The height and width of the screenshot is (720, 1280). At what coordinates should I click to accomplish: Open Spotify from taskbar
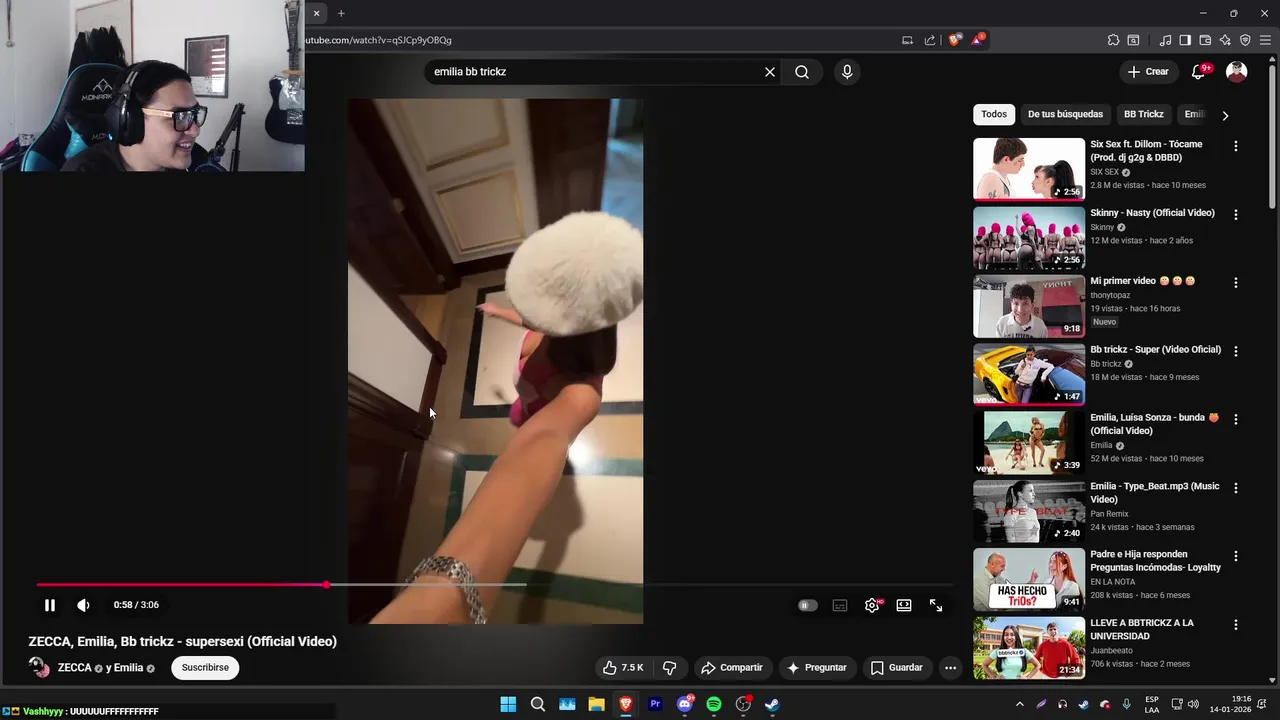tap(714, 704)
